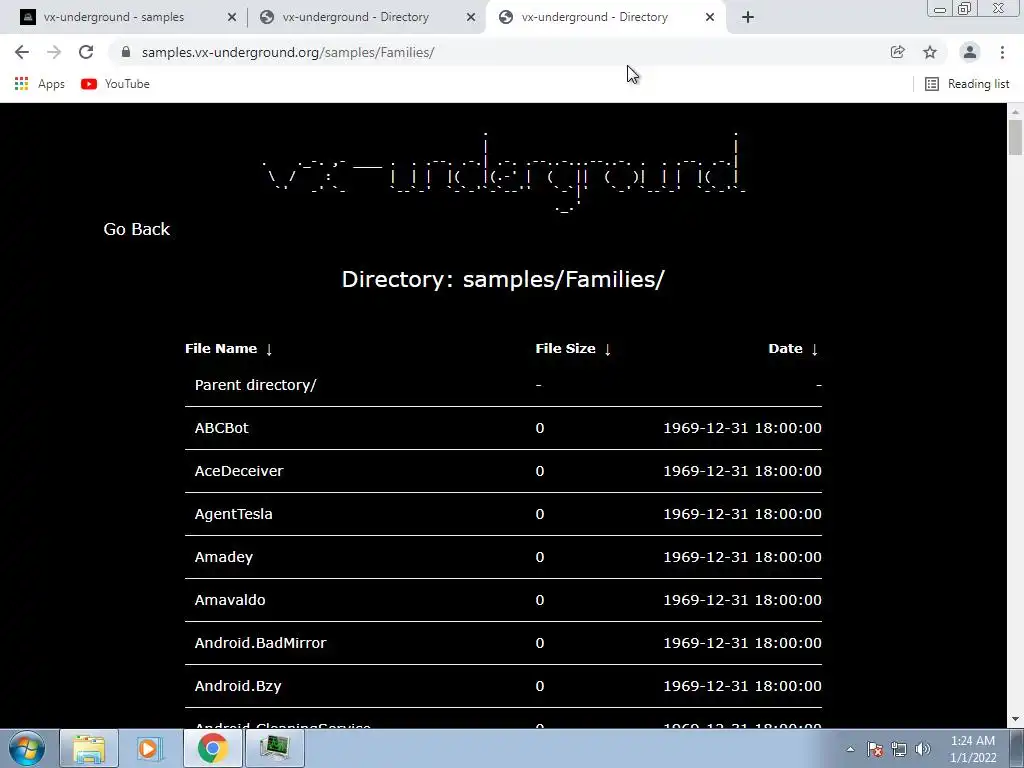Share this page icon in address bar
The height and width of the screenshot is (768, 1024).
[897, 52]
